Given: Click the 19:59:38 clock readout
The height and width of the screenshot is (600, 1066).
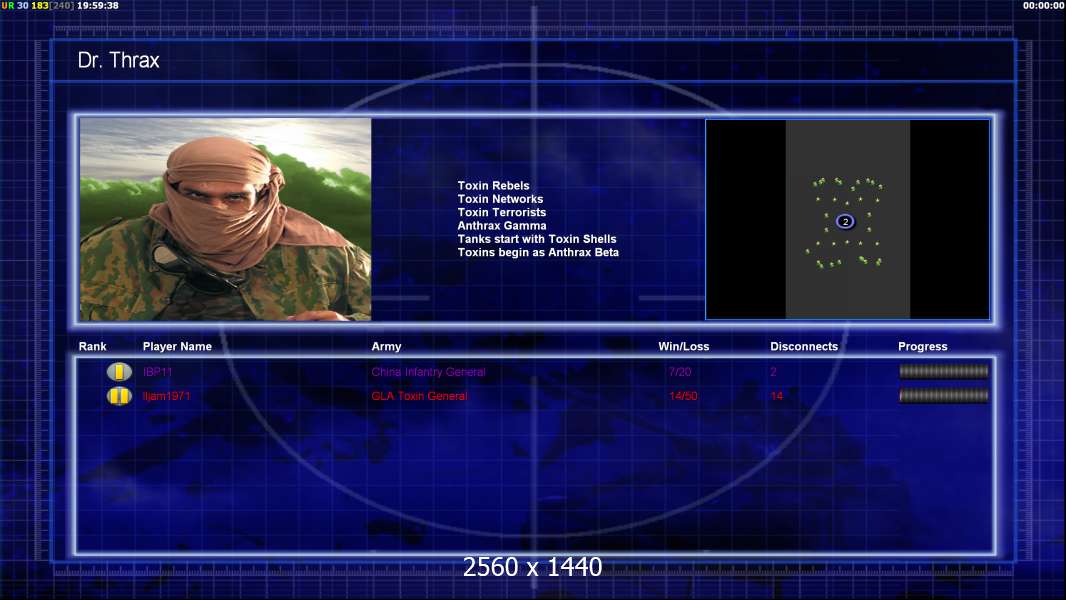Looking at the screenshot, I should 97,5.
